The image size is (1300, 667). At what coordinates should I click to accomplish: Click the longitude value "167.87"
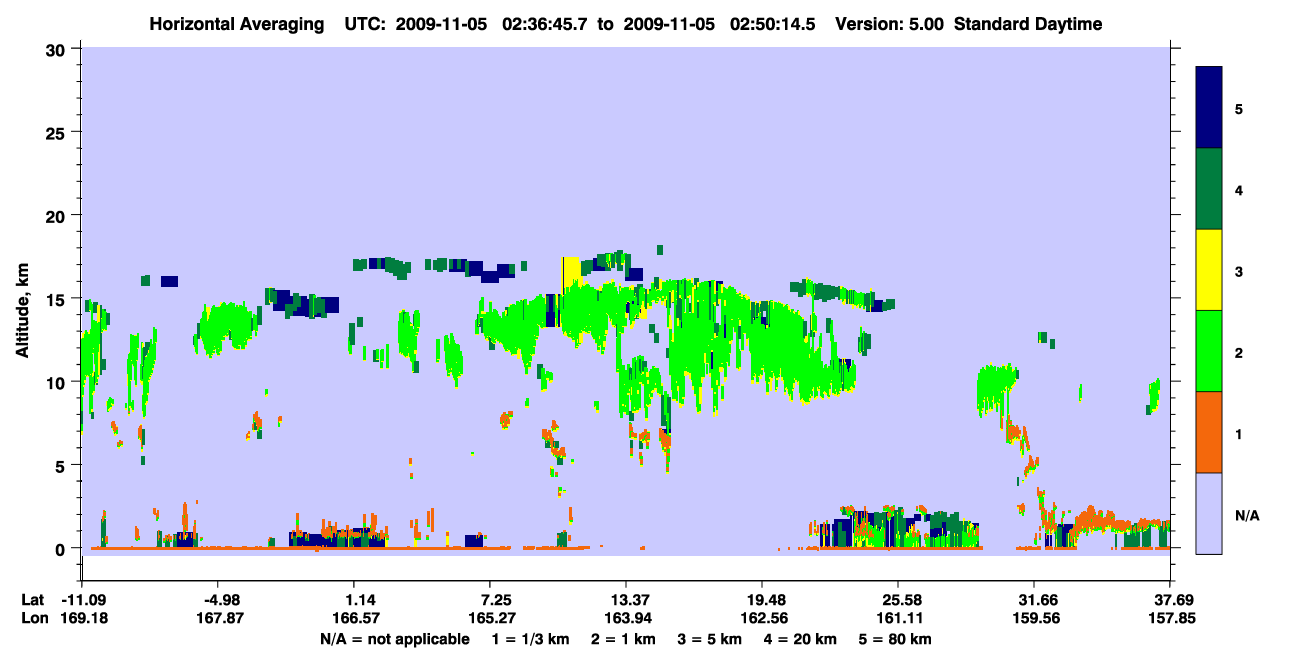(222, 618)
